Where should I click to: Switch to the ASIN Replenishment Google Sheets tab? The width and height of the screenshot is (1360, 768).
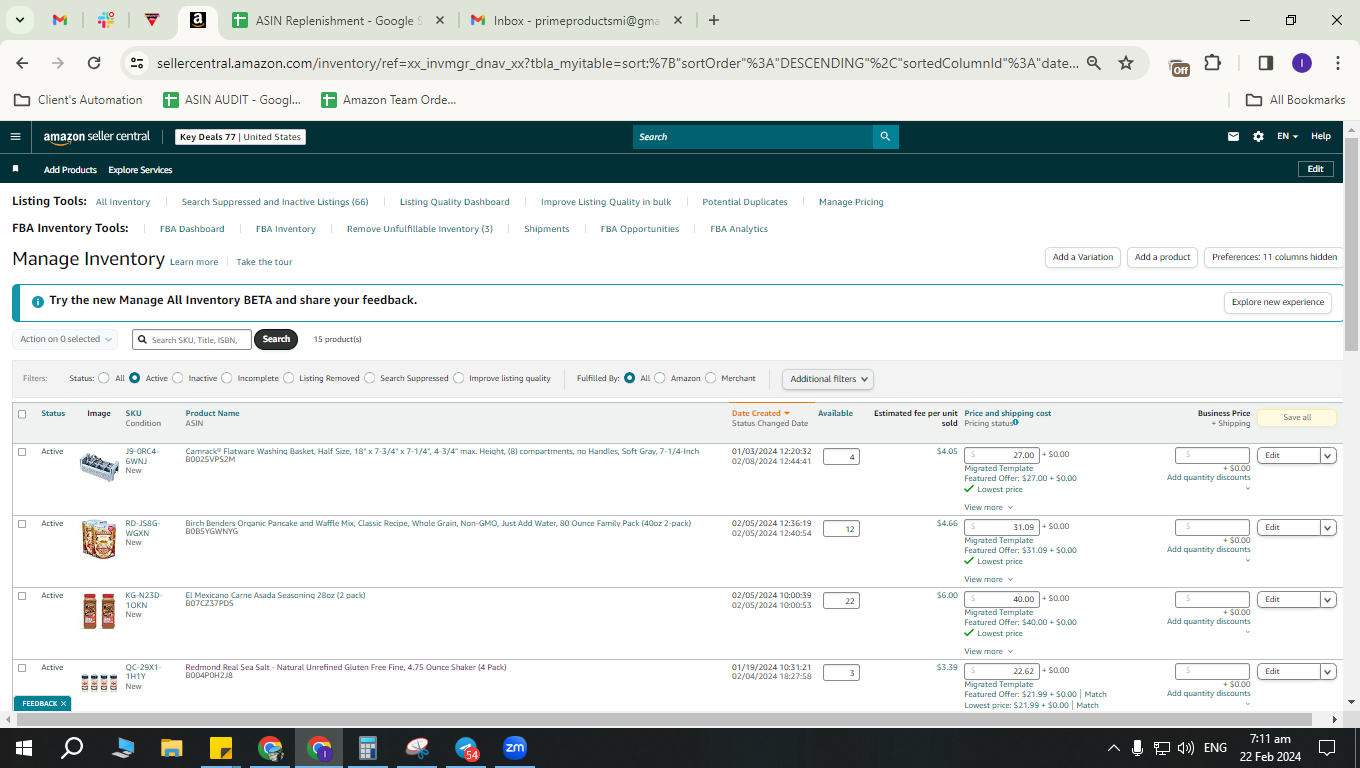click(336, 20)
